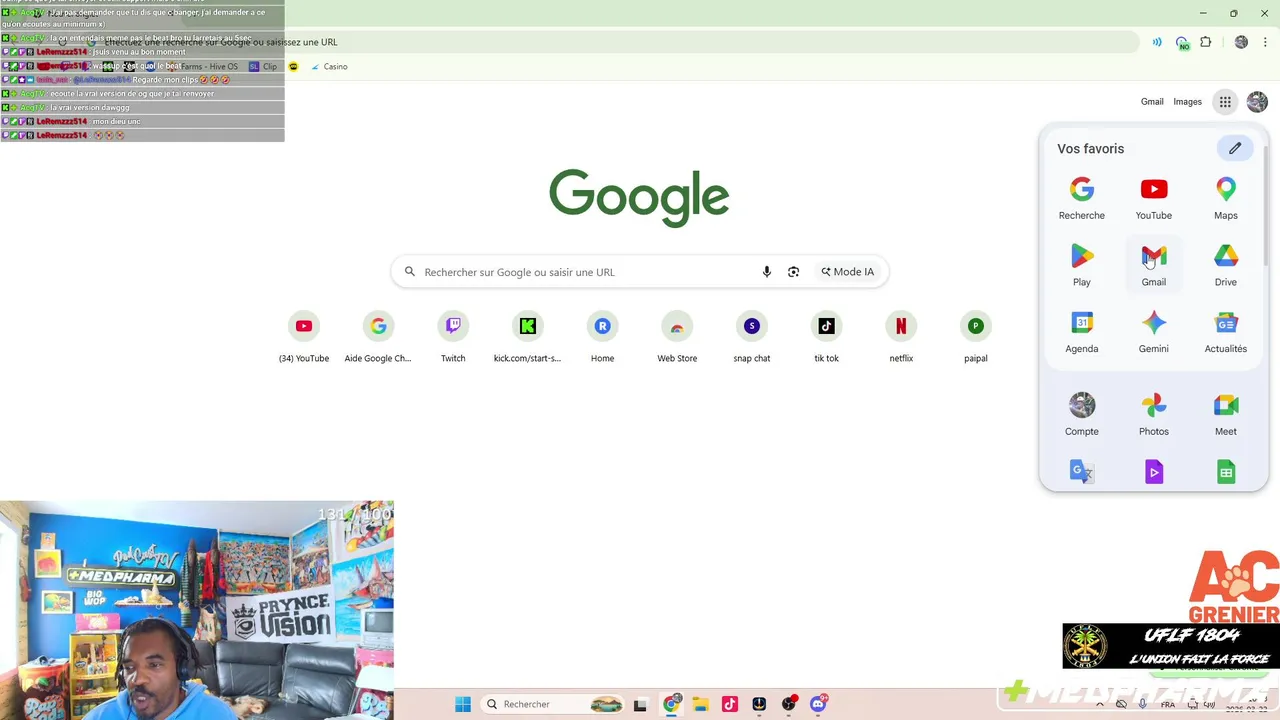Open the TikTok taskbar app
This screenshot has height=720, width=1280.
point(729,704)
